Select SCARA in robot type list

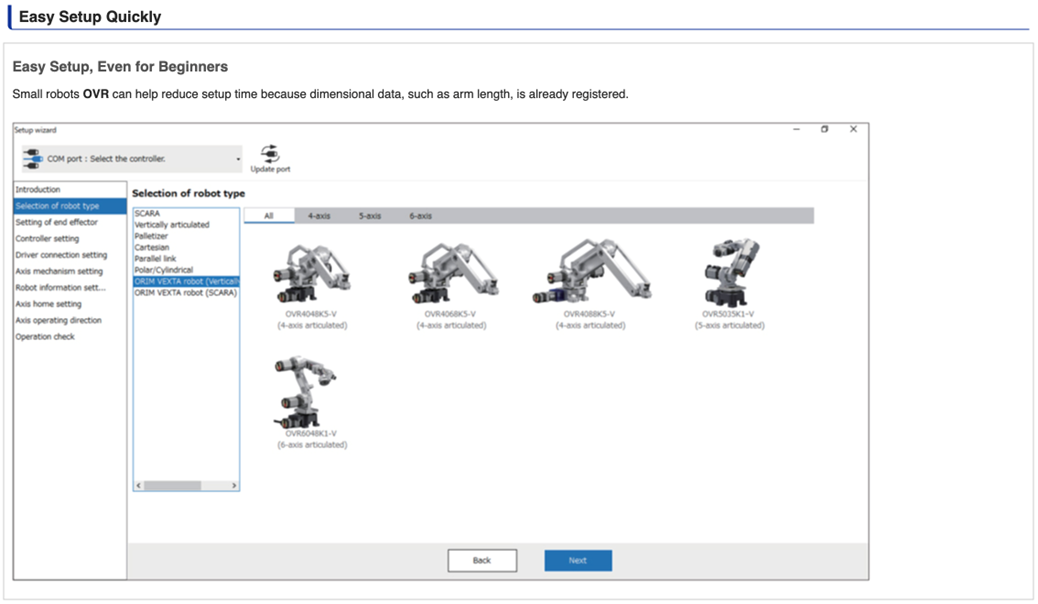click(147, 214)
